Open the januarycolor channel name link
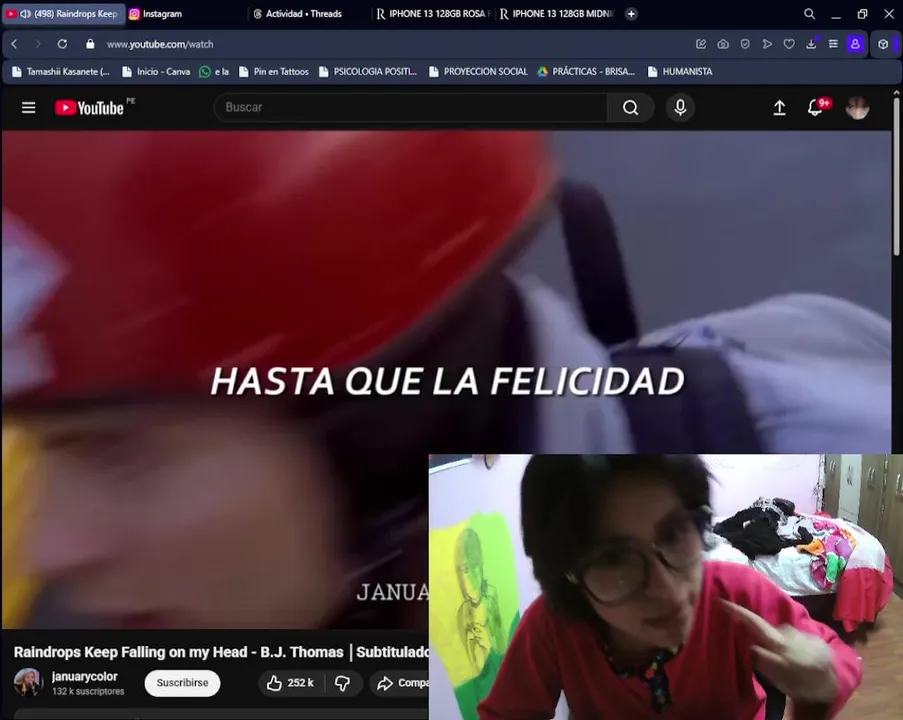Viewport: 903px width, 720px height. coord(85,676)
